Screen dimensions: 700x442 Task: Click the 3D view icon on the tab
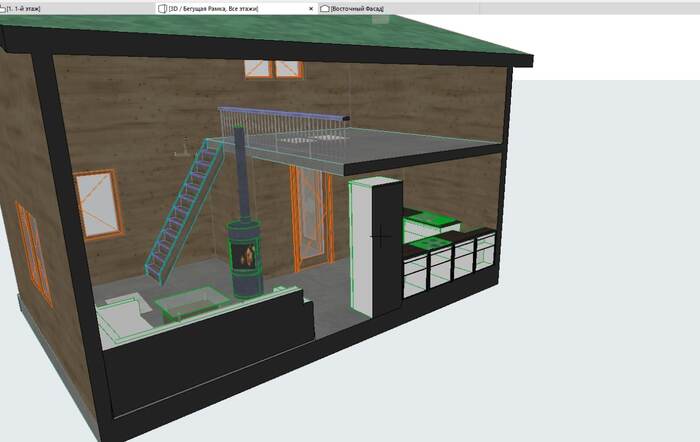coord(163,8)
